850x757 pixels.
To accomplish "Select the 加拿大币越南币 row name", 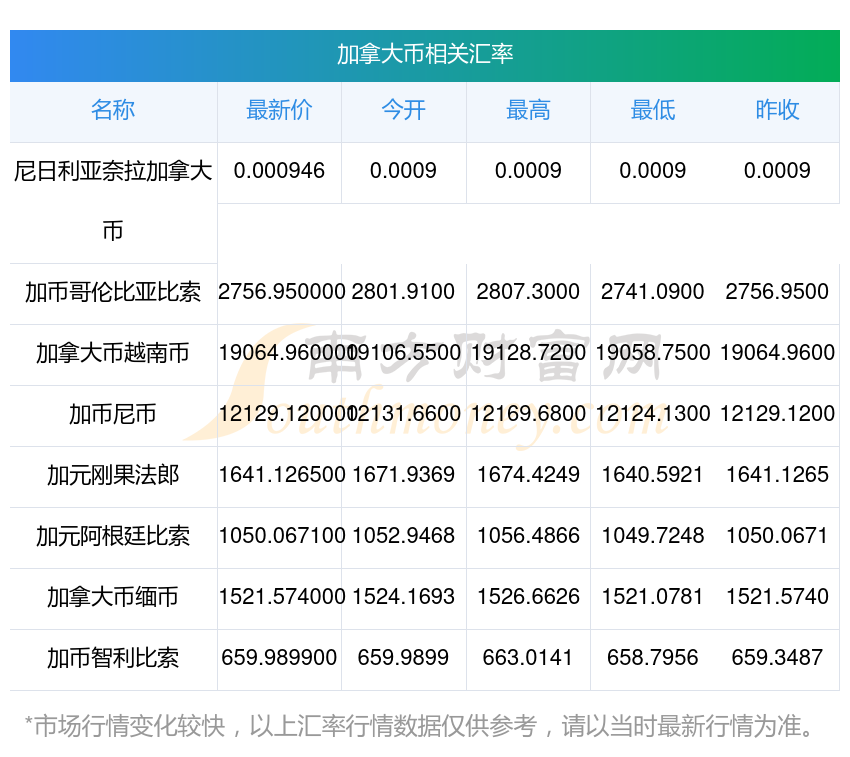I will [113, 353].
